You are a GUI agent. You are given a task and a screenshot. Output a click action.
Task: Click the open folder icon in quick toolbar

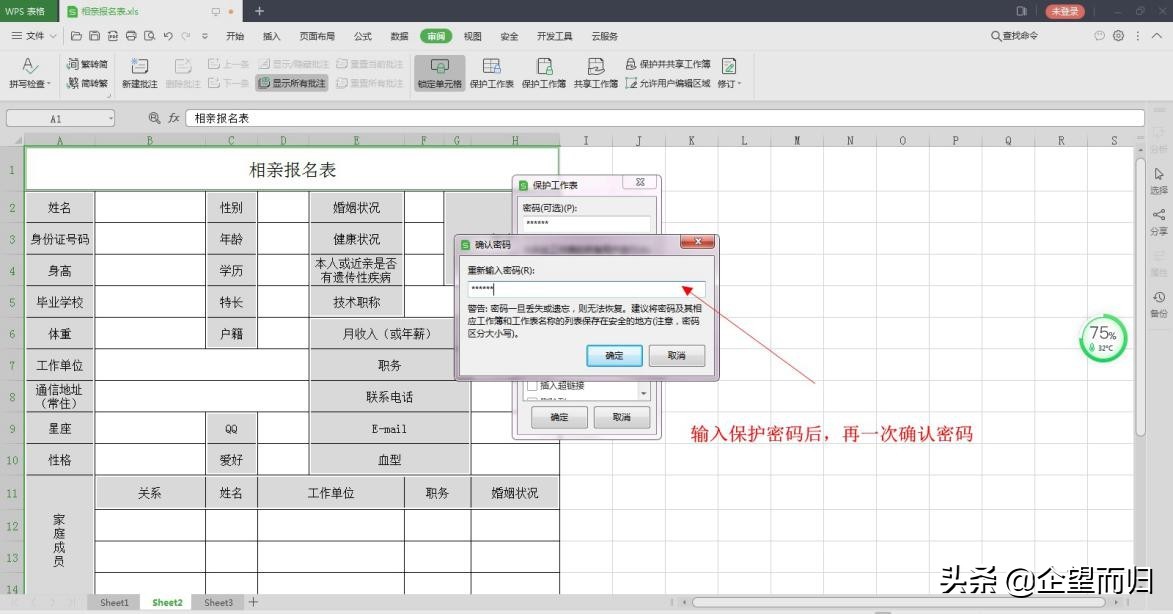click(x=76, y=36)
